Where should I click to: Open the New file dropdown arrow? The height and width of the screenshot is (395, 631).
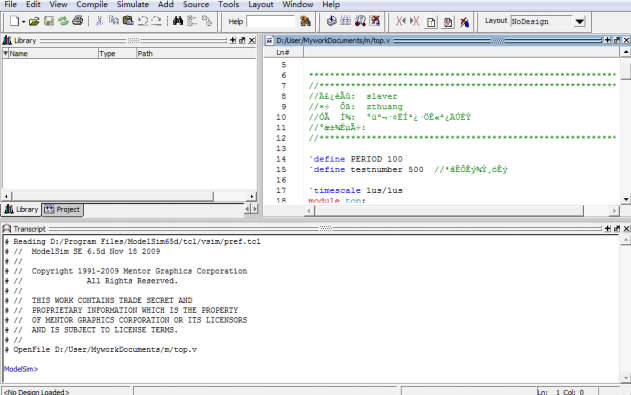pos(23,22)
